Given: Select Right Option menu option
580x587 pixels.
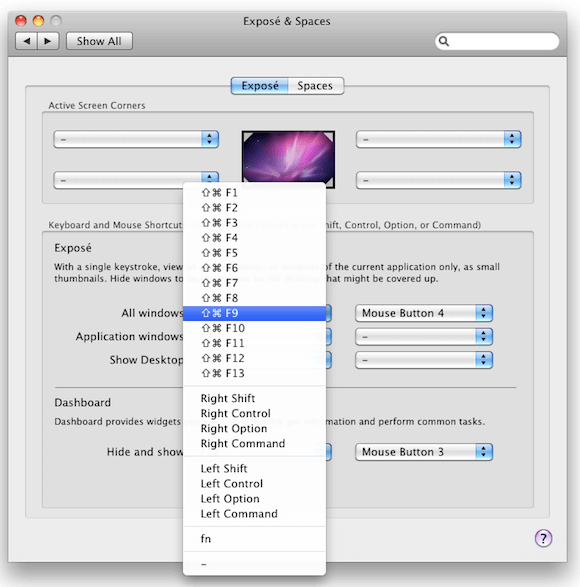Looking at the screenshot, I should [254, 428].
